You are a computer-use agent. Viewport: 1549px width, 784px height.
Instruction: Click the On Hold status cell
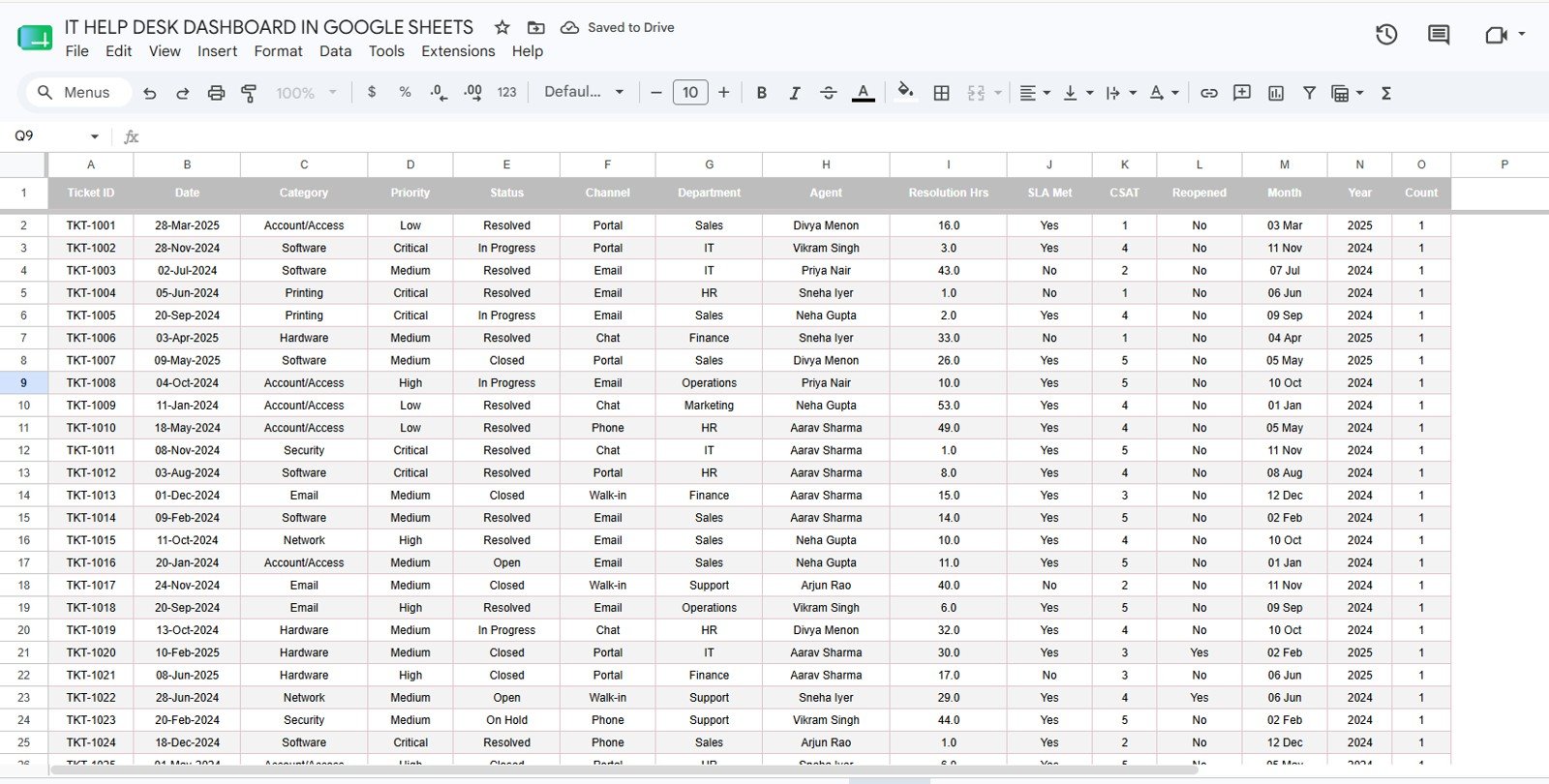click(x=506, y=720)
